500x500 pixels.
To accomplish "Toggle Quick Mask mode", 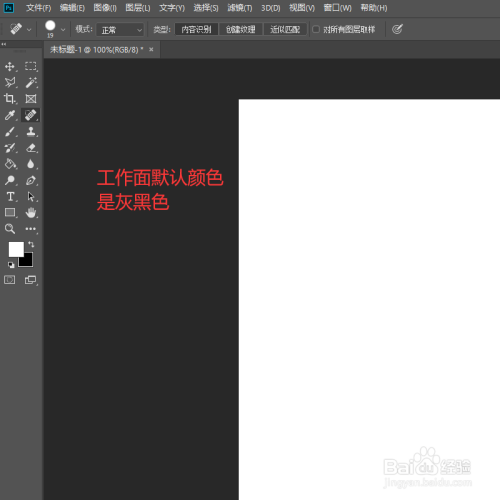I will pyautogui.click(x=10, y=280).
